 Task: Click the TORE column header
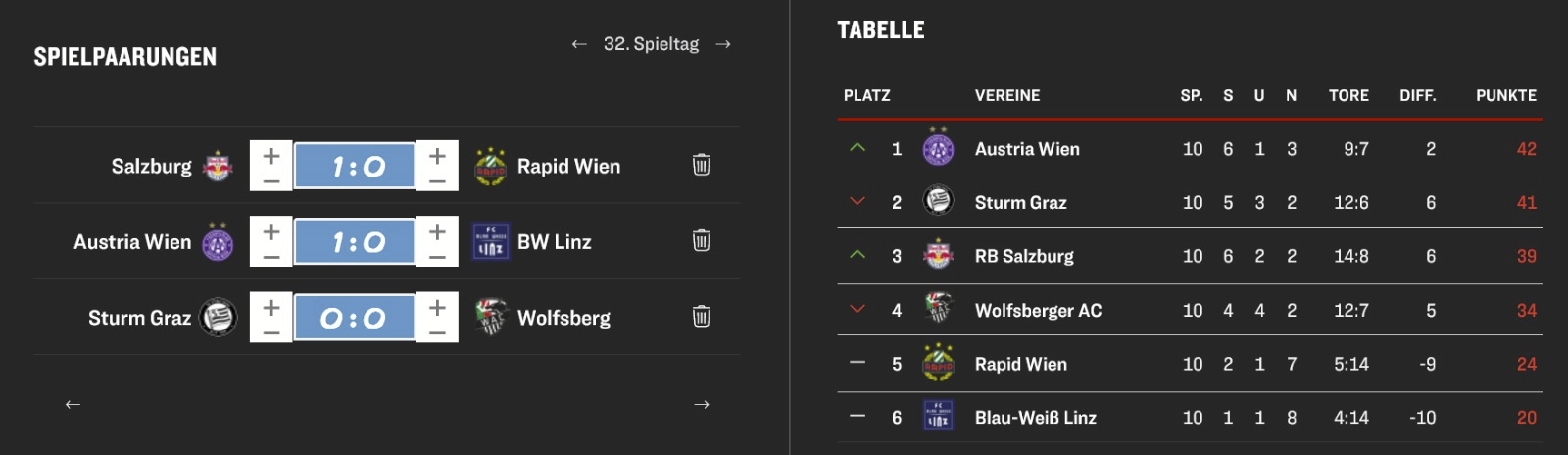(1348, 95)
